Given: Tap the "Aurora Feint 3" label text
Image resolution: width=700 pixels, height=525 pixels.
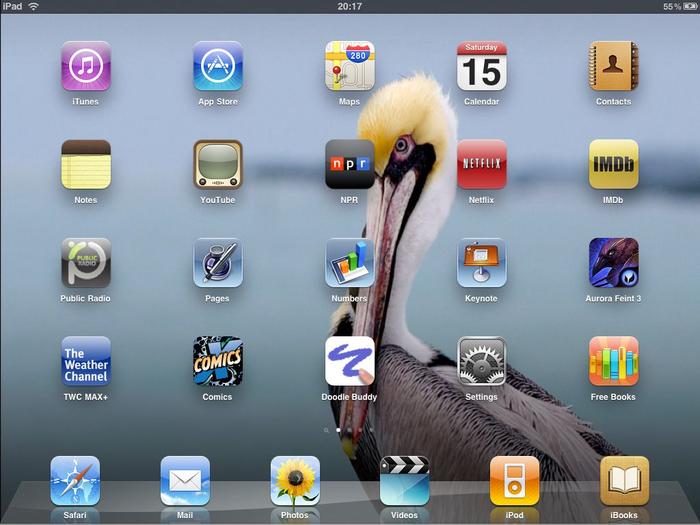Looking at the screenshot, I should coord(613,298).
